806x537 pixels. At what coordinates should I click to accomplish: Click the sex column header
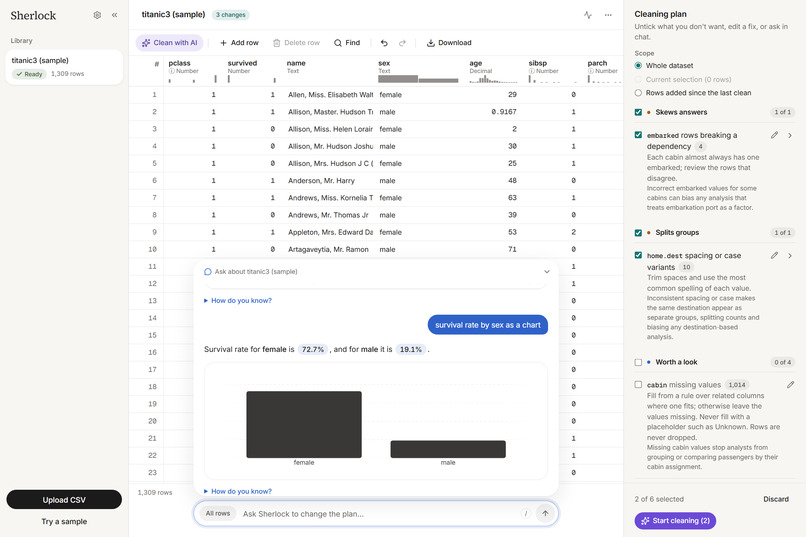click(418, 71)
